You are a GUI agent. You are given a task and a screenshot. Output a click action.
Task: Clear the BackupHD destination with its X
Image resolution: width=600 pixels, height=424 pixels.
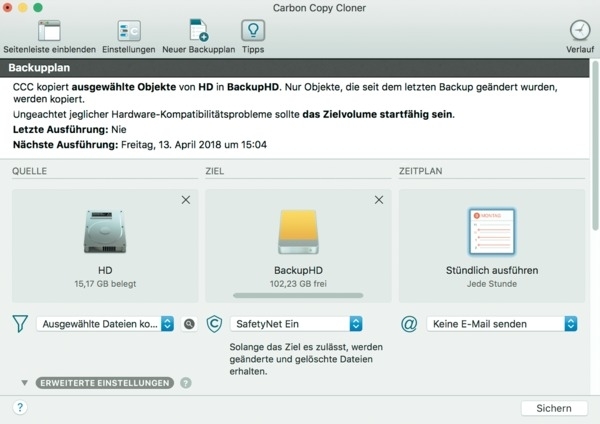[379, 200]
